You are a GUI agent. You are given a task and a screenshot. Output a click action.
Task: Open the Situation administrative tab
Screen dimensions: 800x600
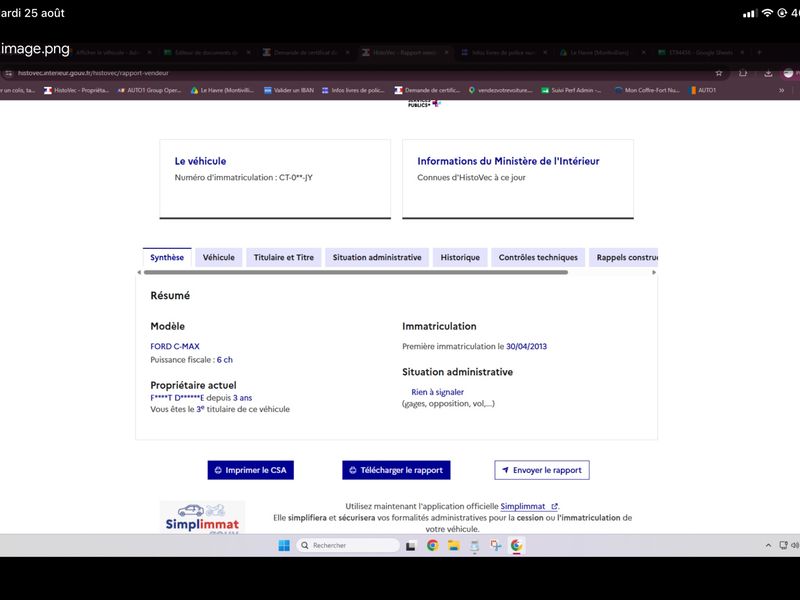tap(377, 258)
